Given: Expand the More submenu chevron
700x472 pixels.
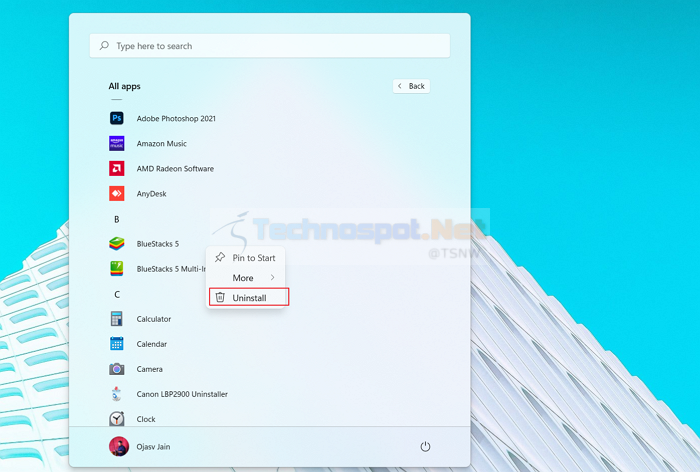Looking at the screenshot, I should pyautogui.click(x=272, y=278).
